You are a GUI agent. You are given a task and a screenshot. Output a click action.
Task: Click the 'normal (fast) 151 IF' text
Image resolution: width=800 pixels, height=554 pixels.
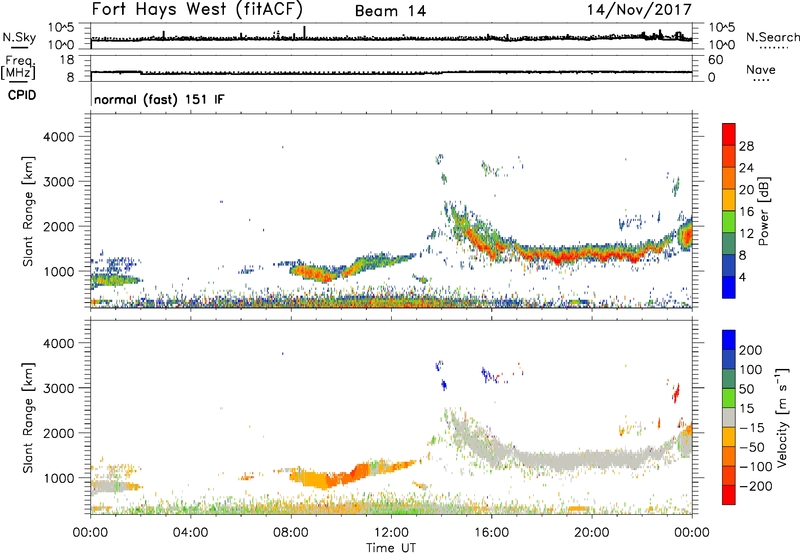[159, 99]
